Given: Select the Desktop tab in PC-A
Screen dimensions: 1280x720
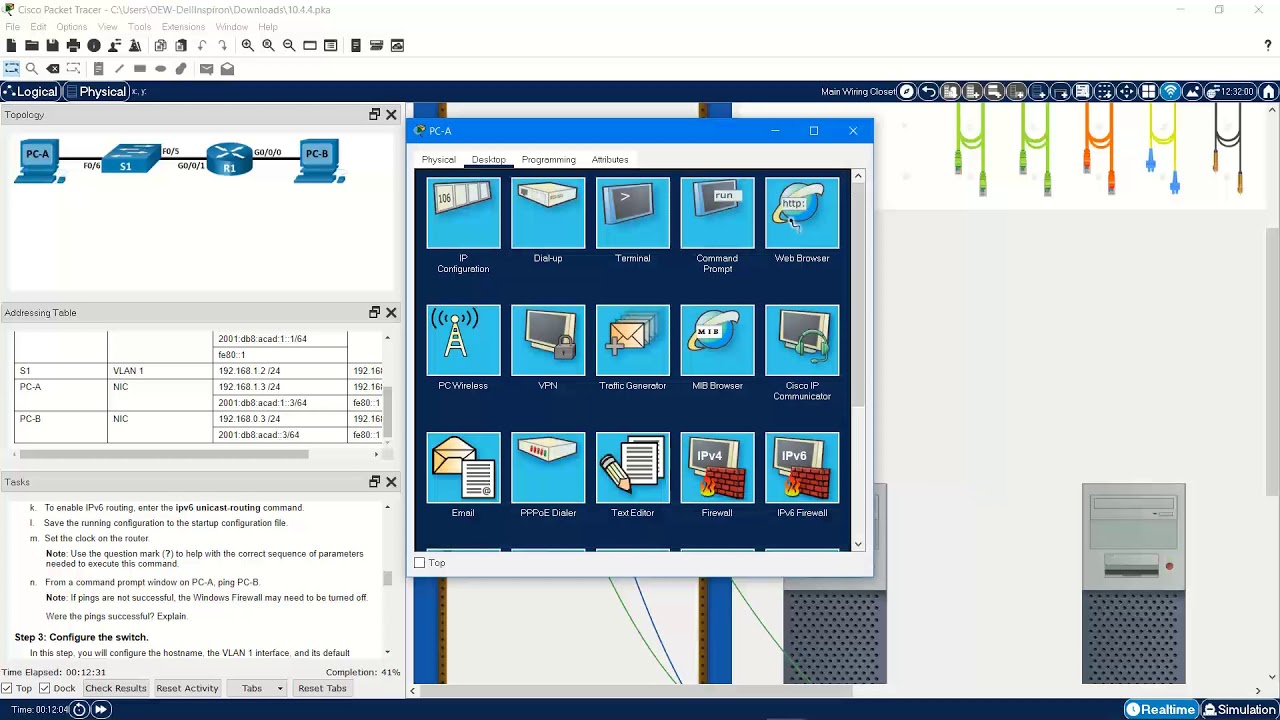Looking at the screenshot, I should click(x=489, y=160).
